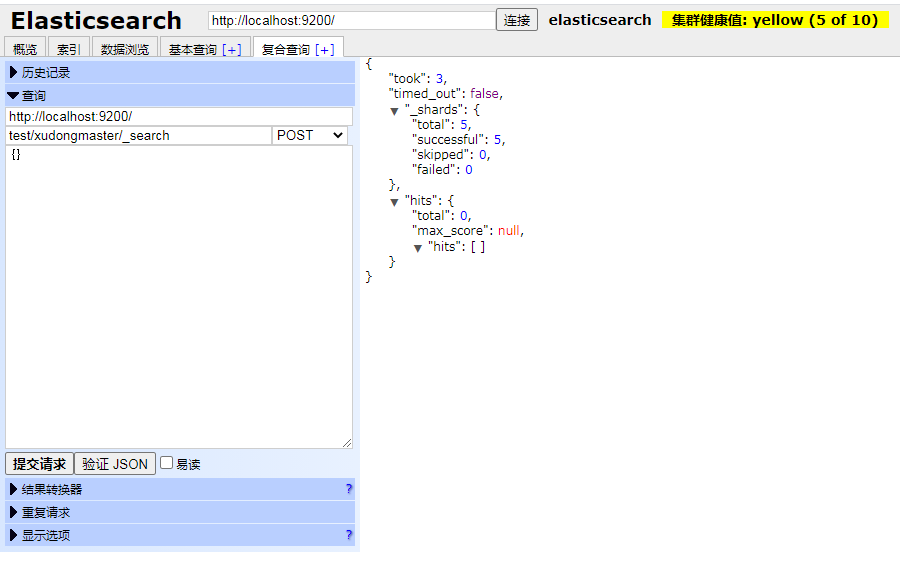Image resolution: width=900 pixels, height=569 pixels.
Task: Open the 数据浏览 tab
Action: [x=125, y=49]
